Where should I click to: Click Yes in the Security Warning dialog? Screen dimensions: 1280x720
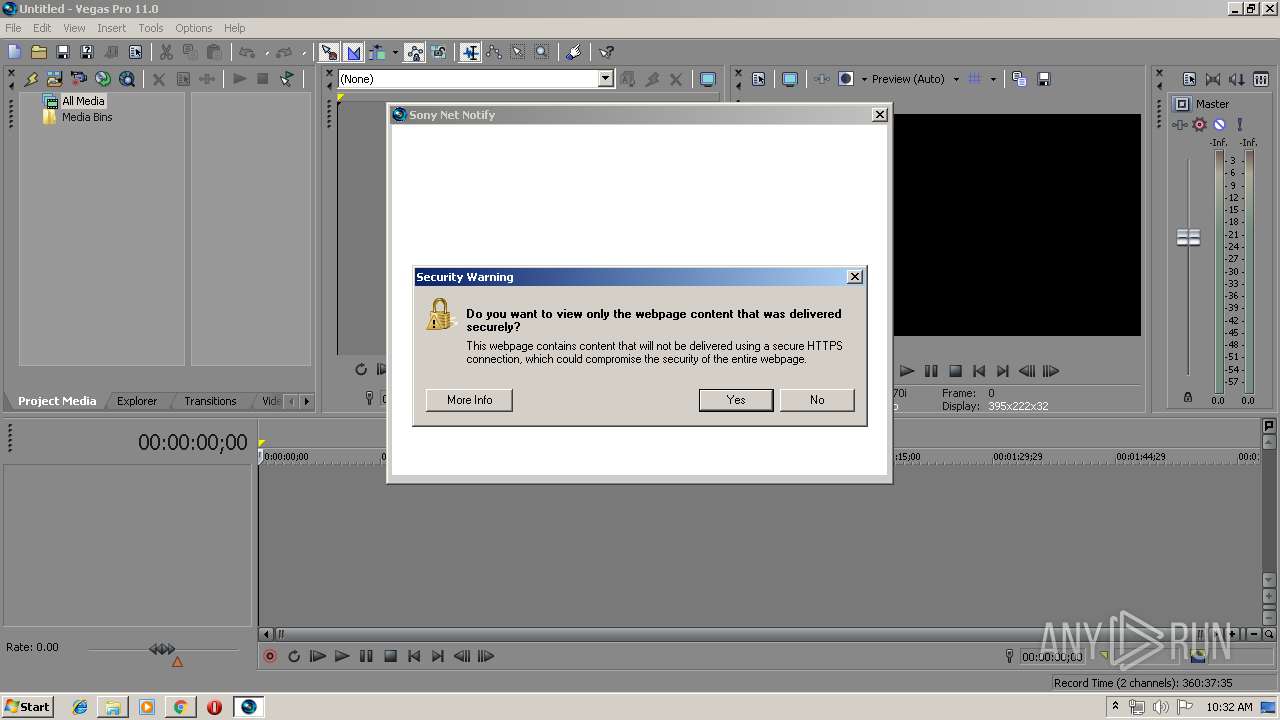(x=736, y=400)
